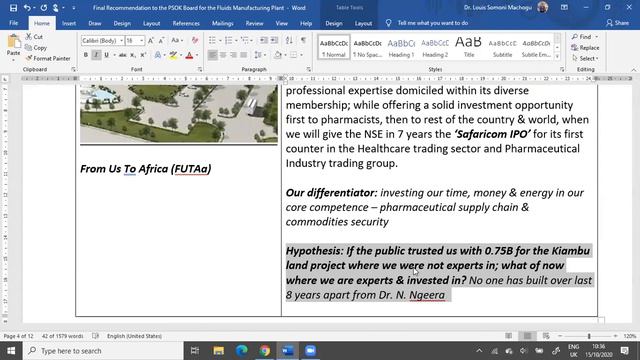This screenshot has height=360, width=640.
Task: Switch to Web Layout view
Action: [546, 336]
